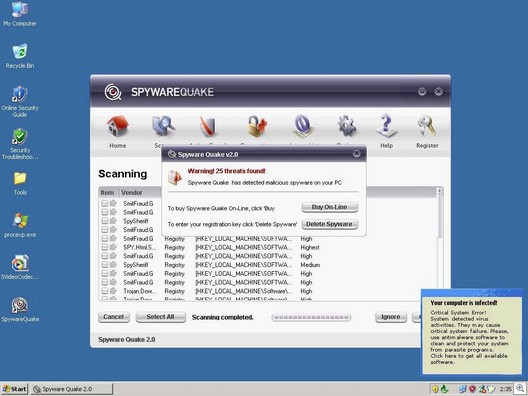
Task: Click the padlock toolbar icon
Action: pos(257,127)
